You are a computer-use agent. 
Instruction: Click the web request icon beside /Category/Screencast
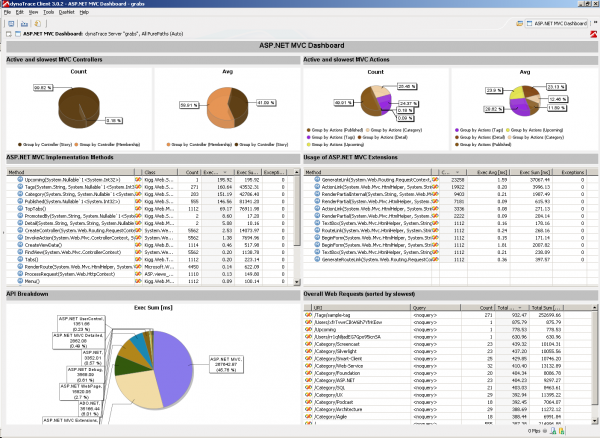click(308, 344)
